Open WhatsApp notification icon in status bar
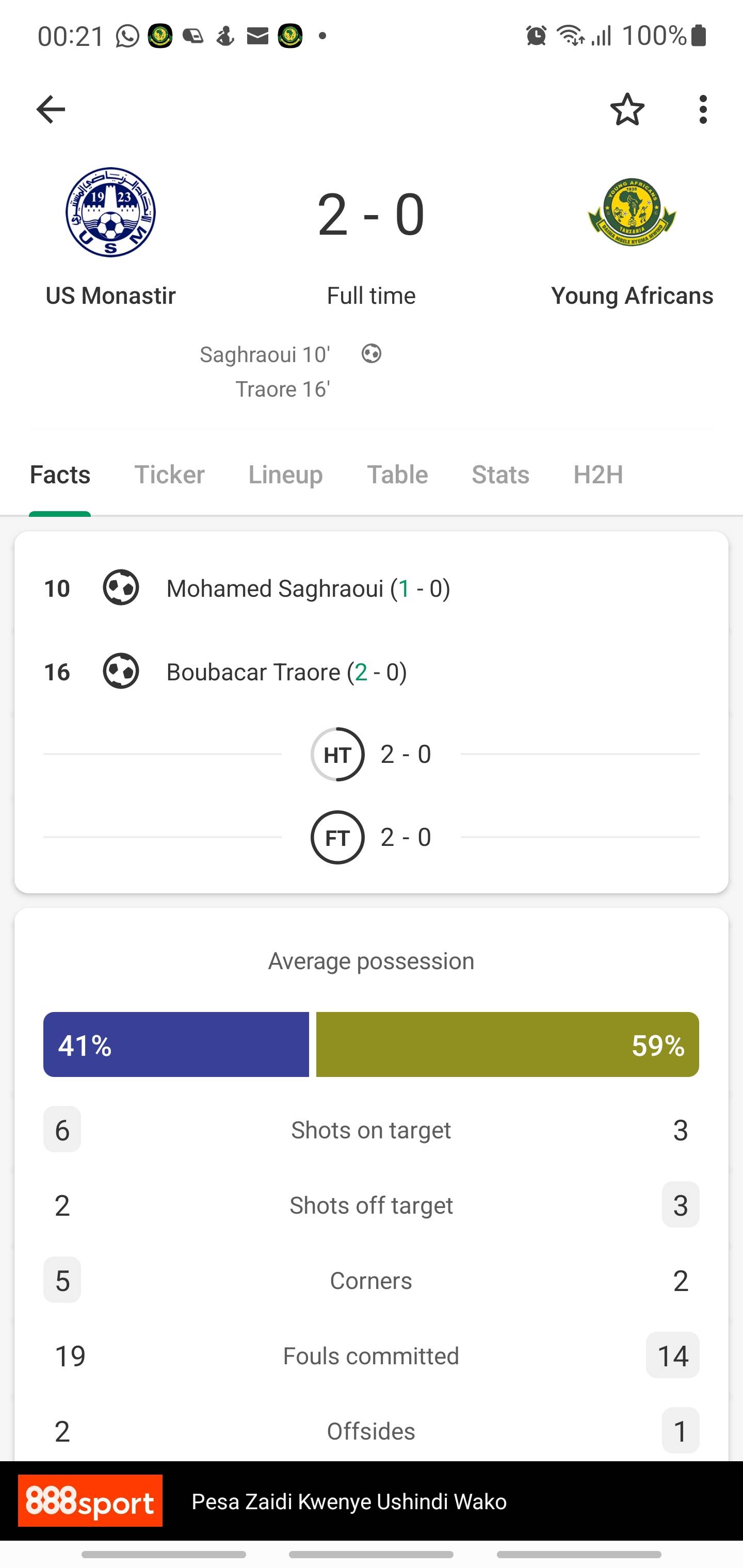This screenshot has width=743, height=1568. [128, 36]
